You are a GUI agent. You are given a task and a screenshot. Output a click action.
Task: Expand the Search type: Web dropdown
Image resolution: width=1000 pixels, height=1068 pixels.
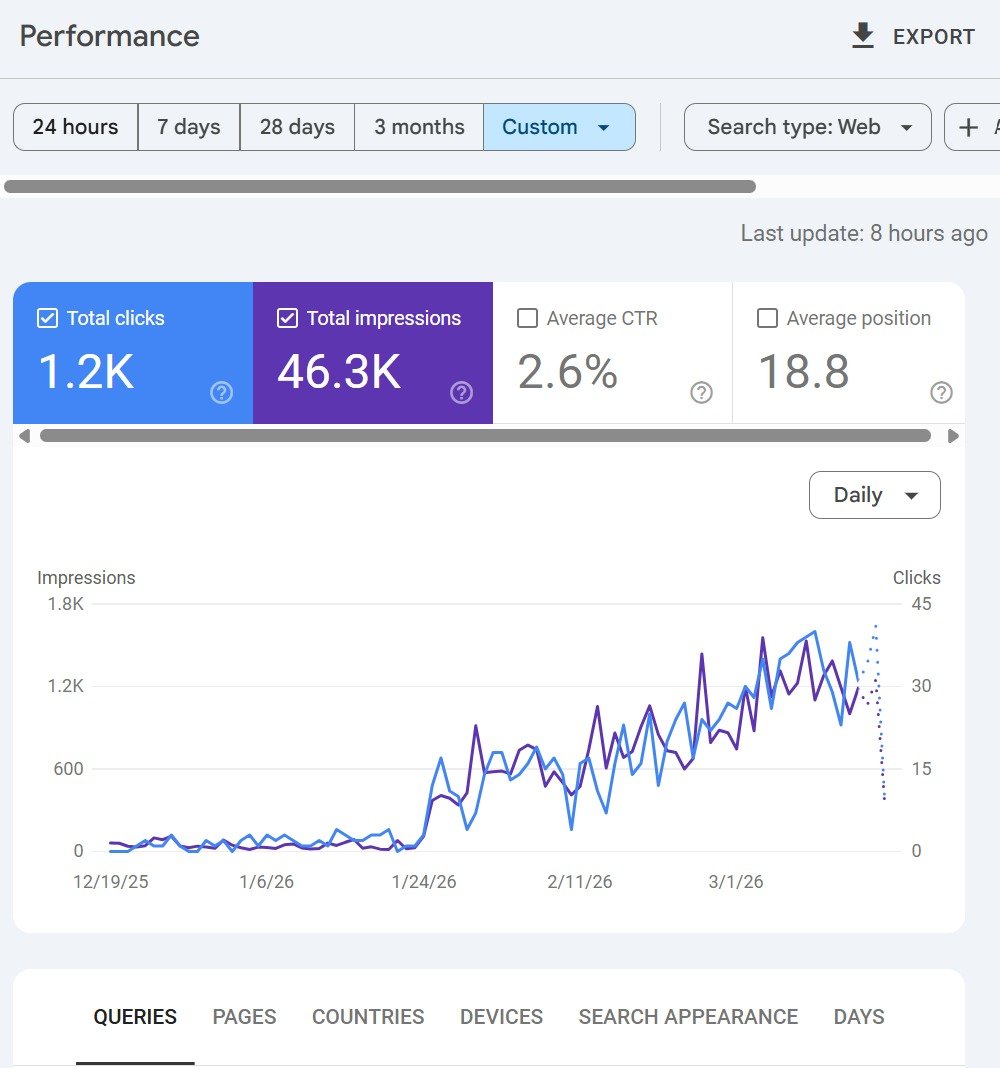pos(807,127)
